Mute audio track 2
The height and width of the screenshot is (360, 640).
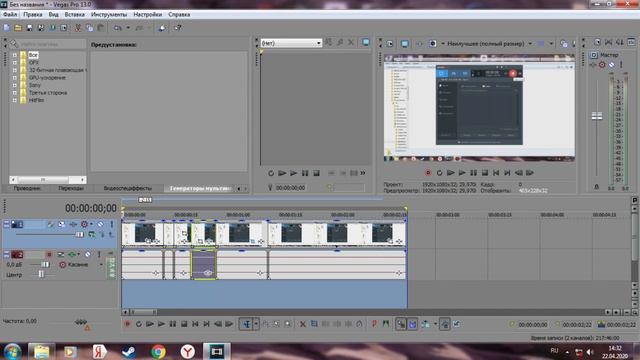coord(87,254)
